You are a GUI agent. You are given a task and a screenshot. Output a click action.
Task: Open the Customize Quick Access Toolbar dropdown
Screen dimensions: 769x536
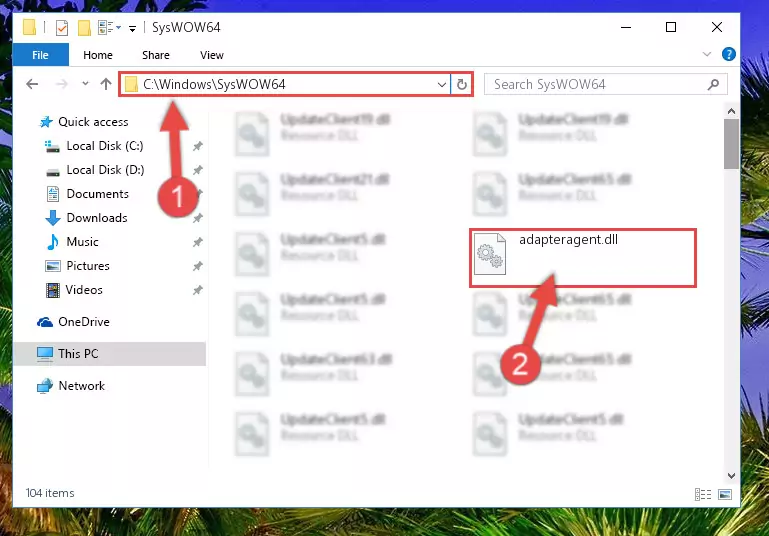(132, 29)
